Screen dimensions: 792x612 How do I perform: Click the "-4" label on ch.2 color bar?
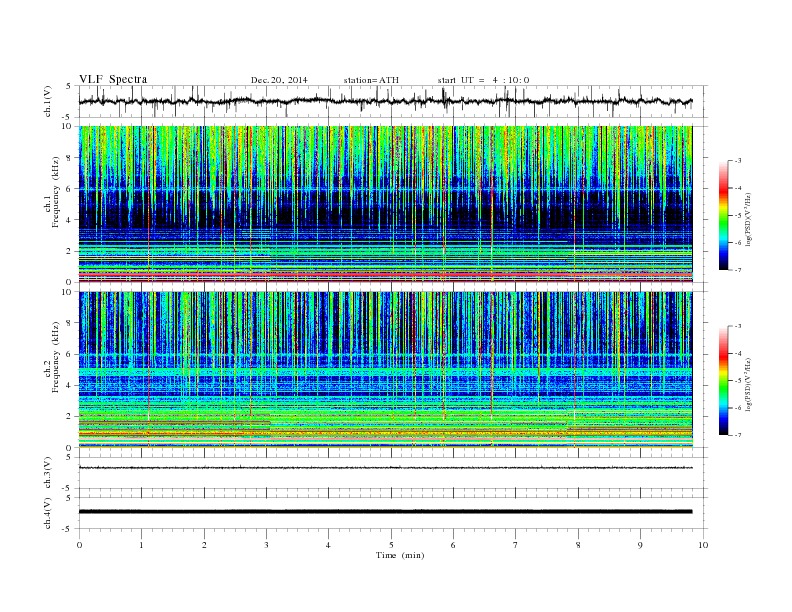click(x=738, y=353)
